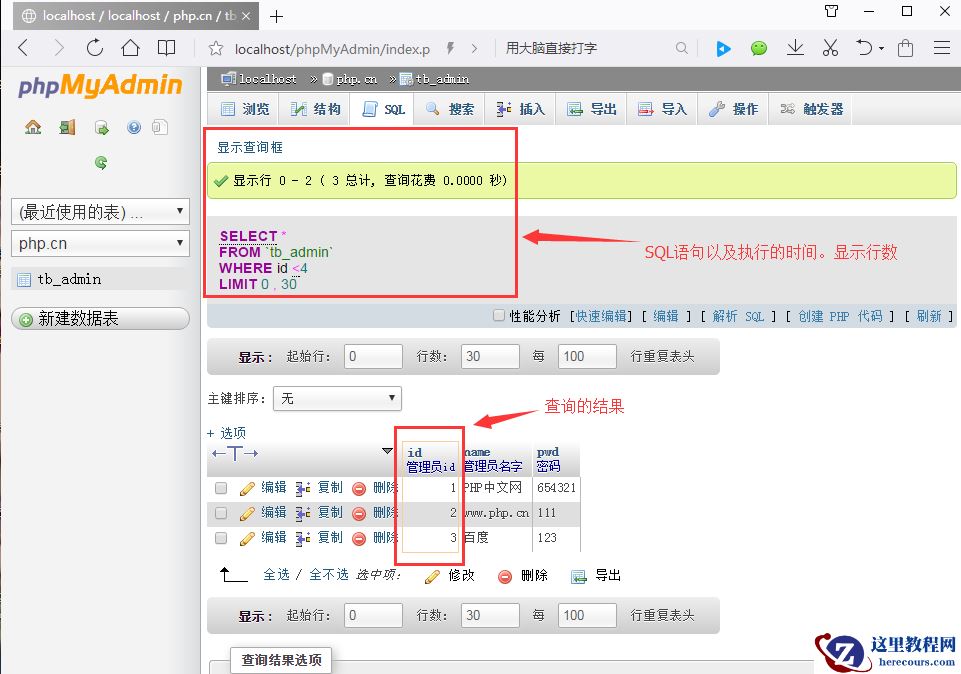
Task: Open the blue video play icon
Action: point(723,48)
